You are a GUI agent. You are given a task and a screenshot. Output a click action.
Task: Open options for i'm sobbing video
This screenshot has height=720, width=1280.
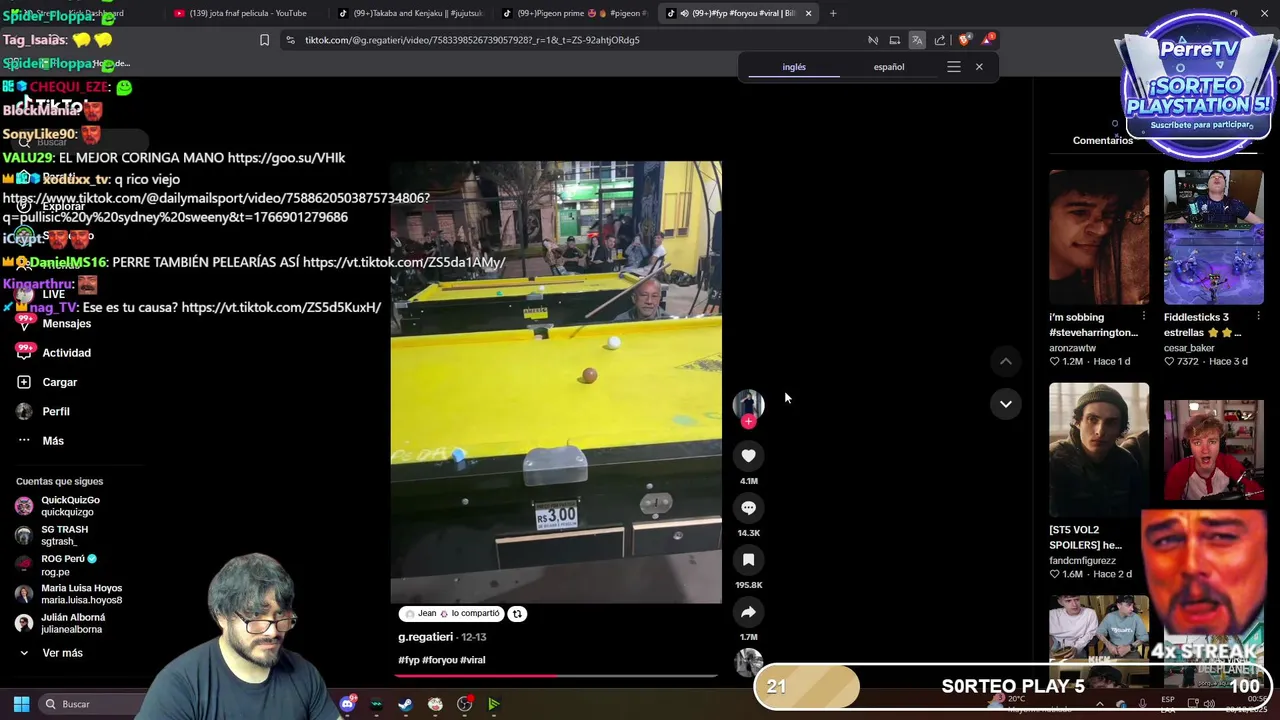1144,317
